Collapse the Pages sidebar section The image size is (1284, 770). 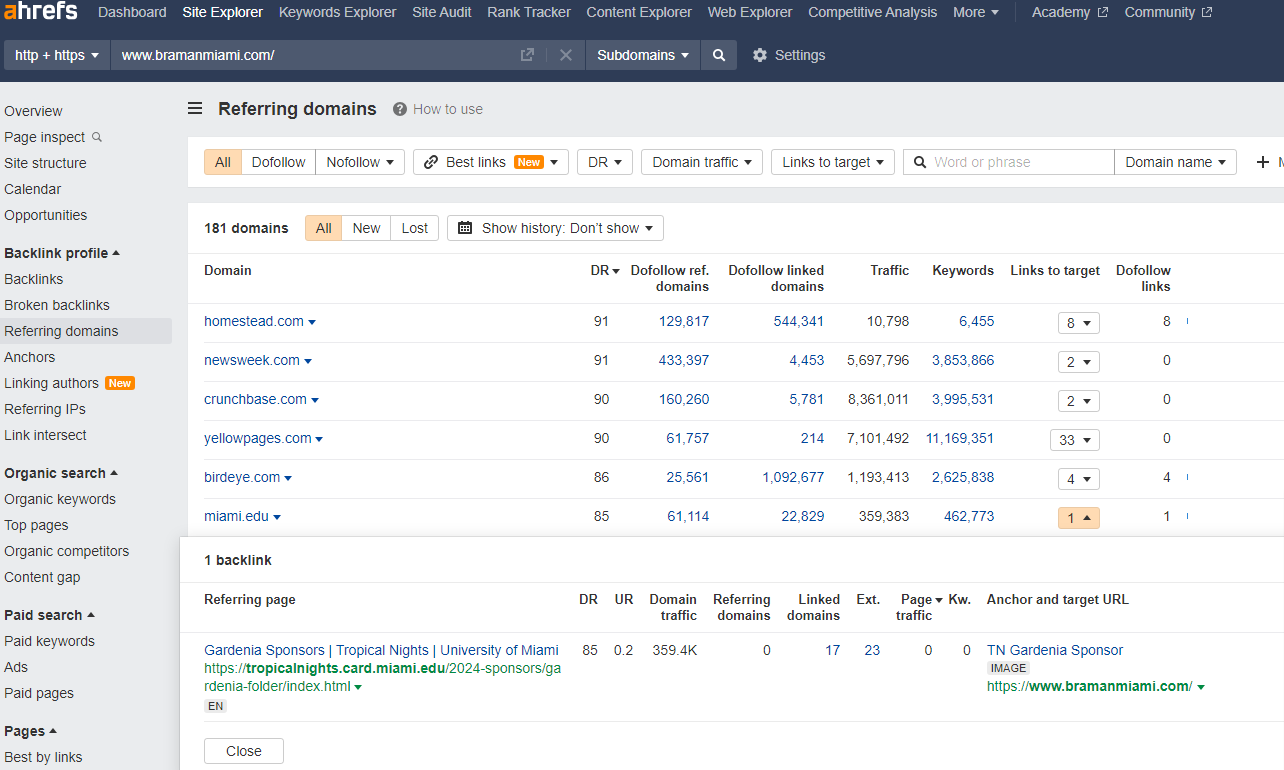coord(31,731)
